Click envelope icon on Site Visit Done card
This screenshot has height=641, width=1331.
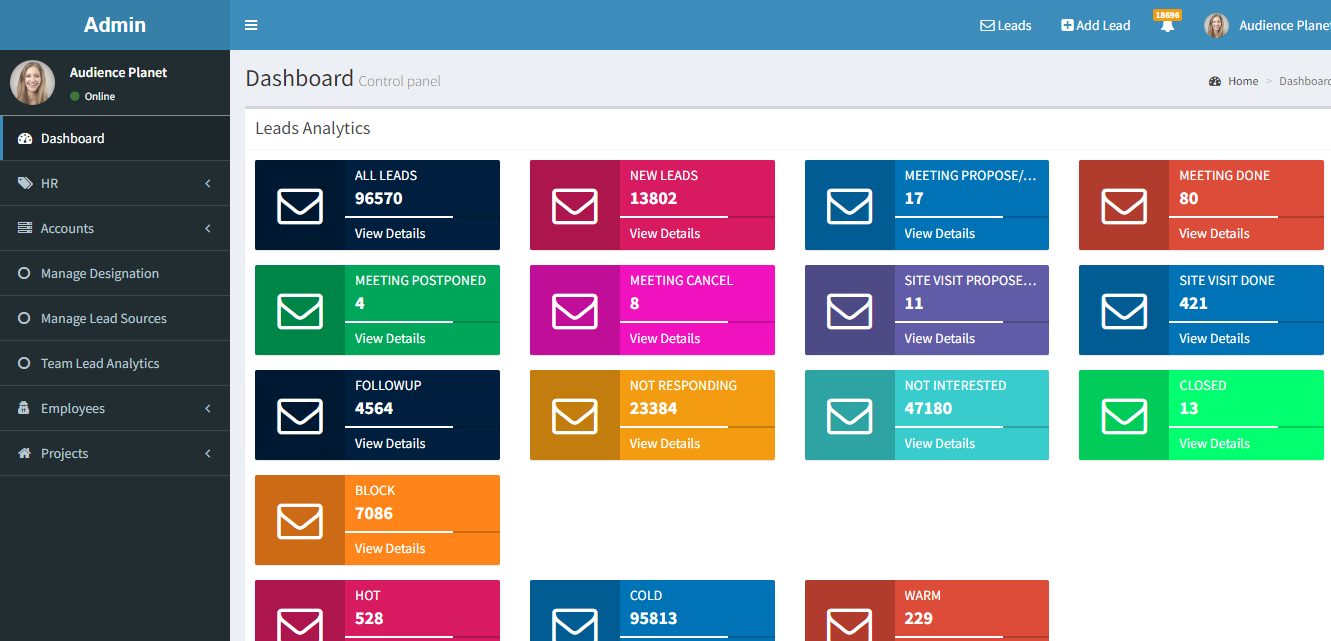point(1124,311)
